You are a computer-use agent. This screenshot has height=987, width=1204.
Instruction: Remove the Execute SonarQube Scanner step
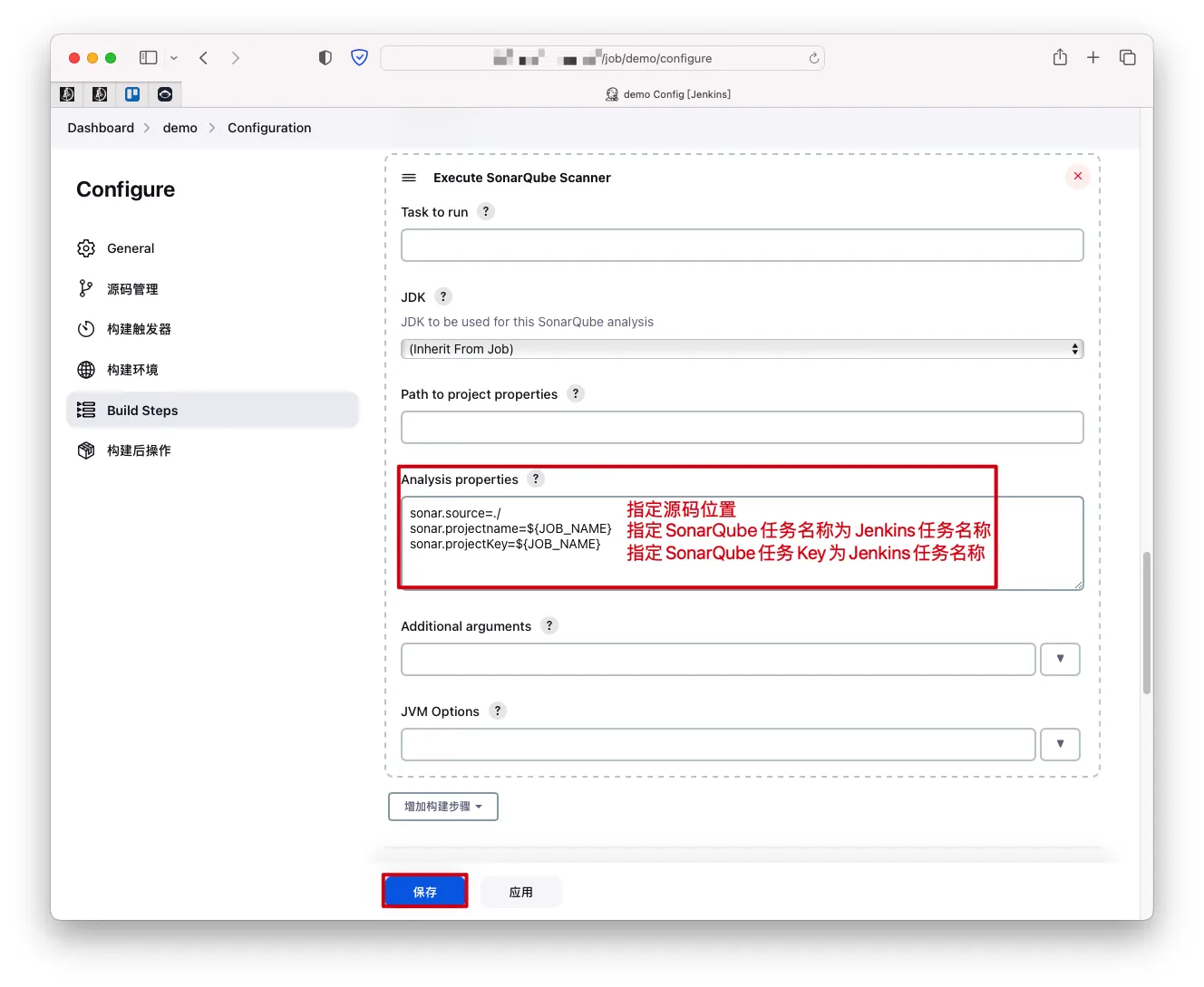click(1078, 177)
